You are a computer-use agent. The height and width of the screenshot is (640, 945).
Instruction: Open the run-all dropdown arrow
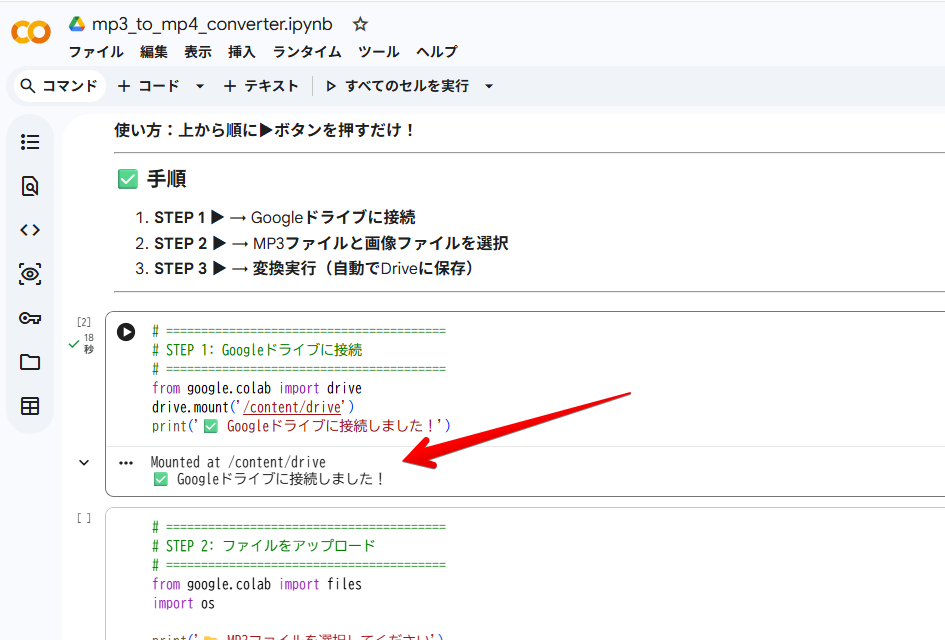click(x=489, y=86)
